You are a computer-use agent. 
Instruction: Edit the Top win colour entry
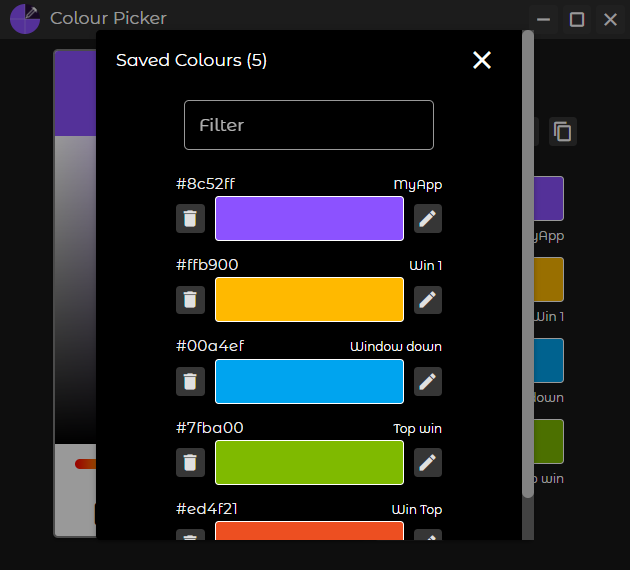pos(428,462)
